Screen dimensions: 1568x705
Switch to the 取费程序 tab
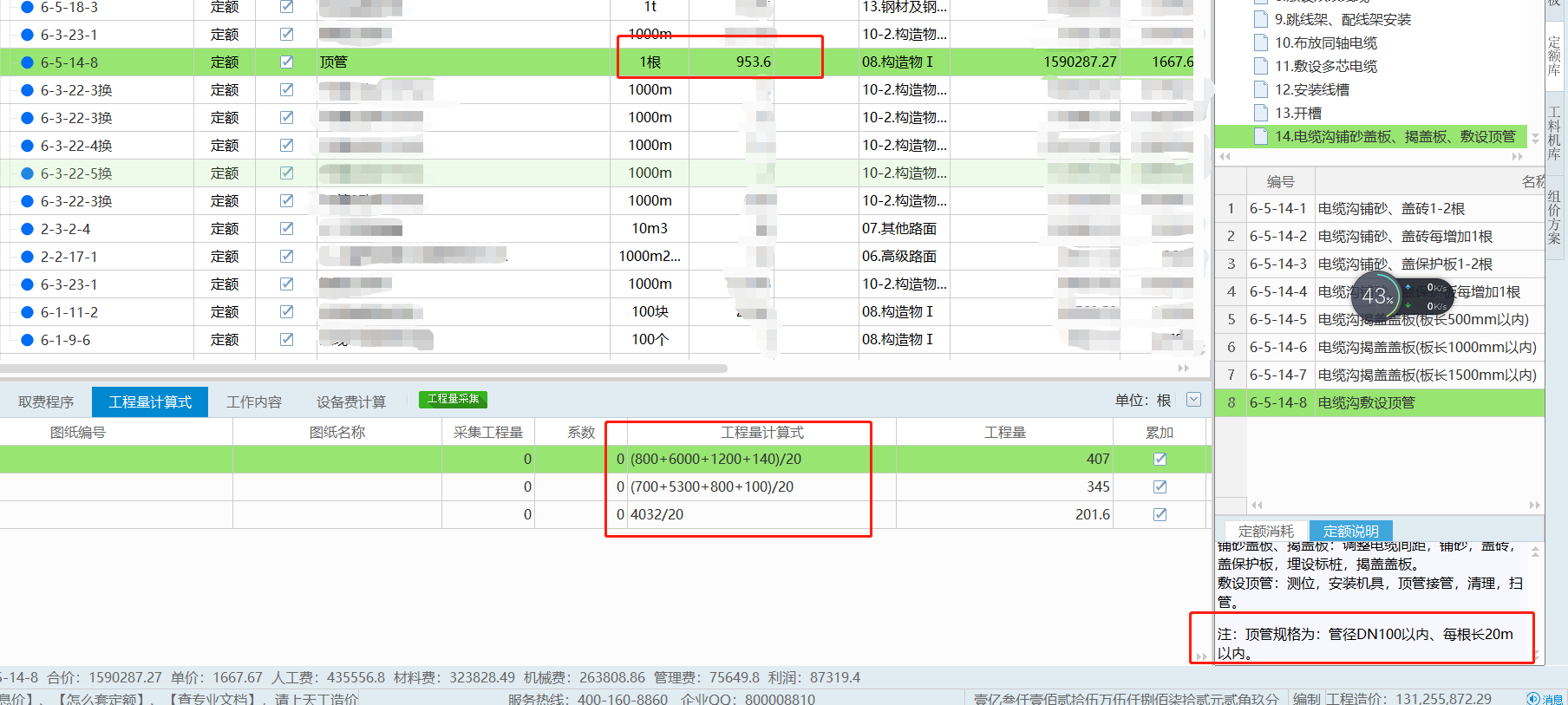[46, 401]
